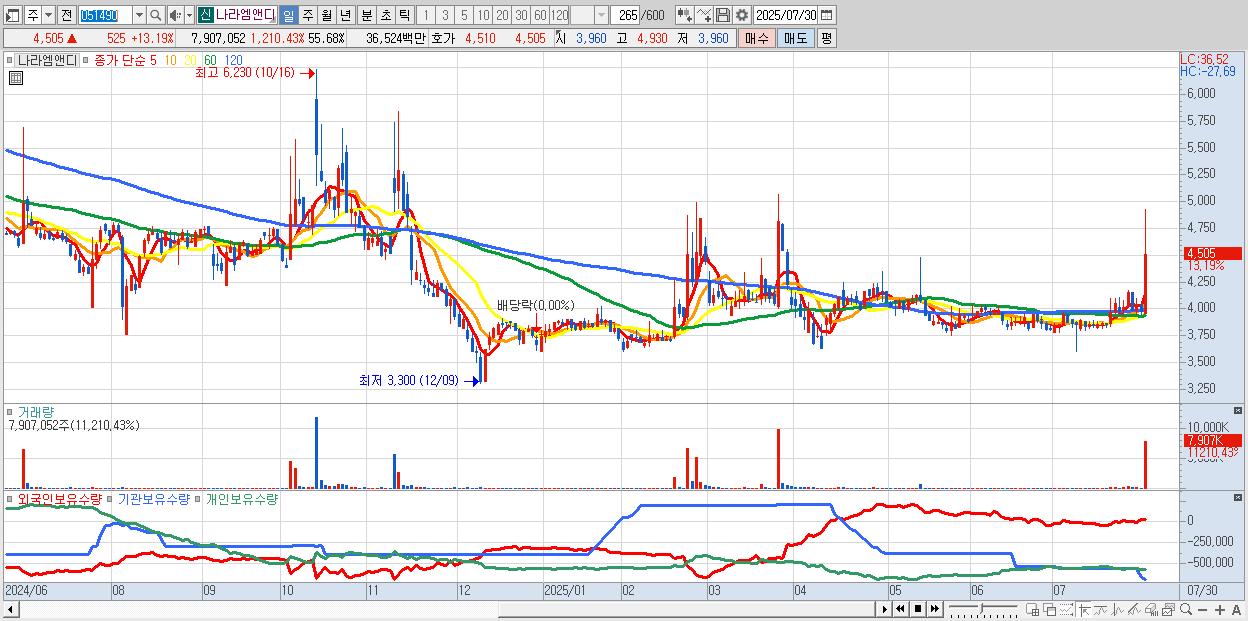Click the play forward replay button
Viewport: 1248px width, 621px height.
[x=884, y=609]
